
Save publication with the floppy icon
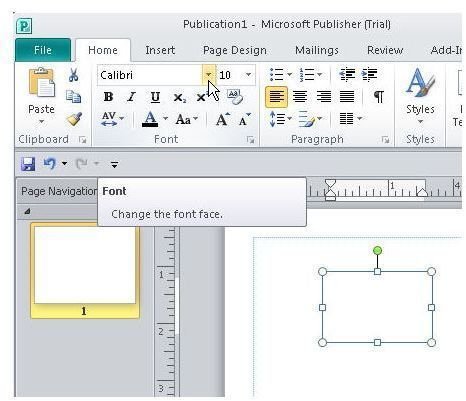point(28,164)
